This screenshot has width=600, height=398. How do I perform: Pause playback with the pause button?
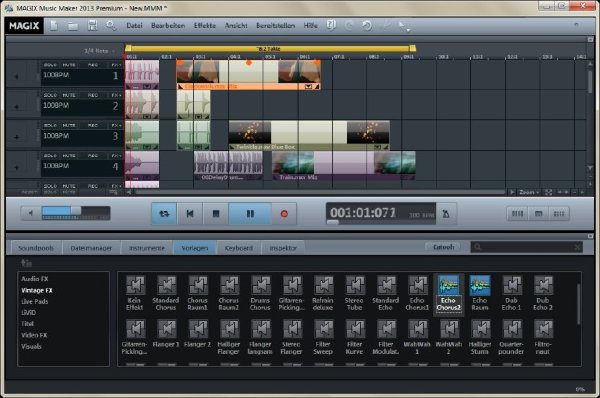click(250, 214)
